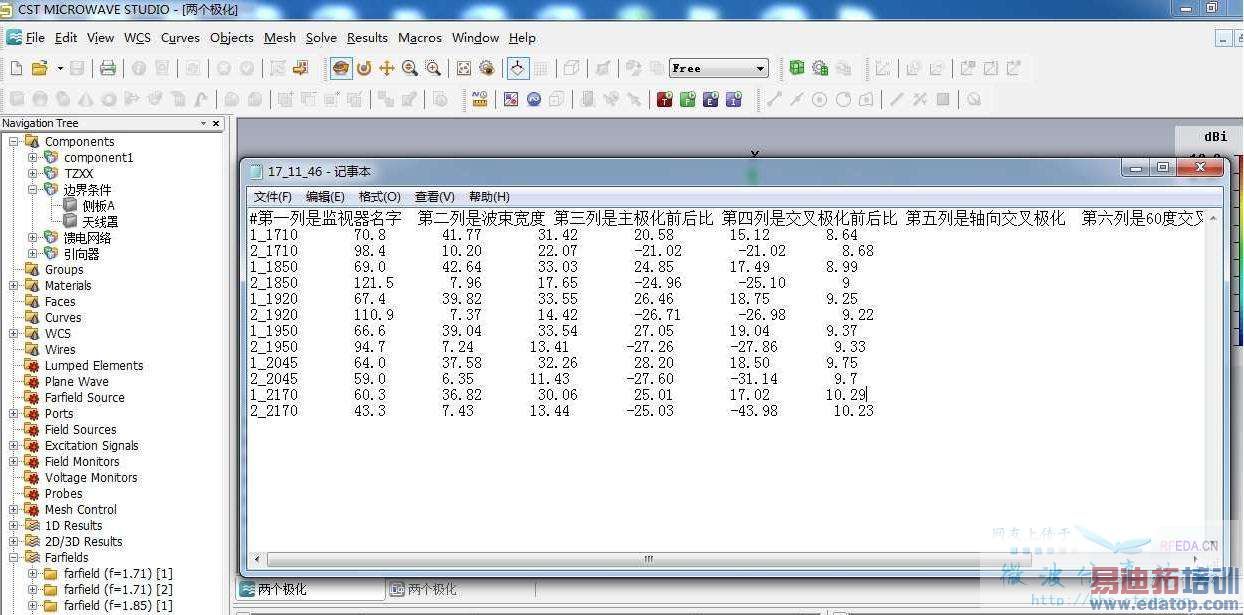Click the Open folder toolbar icon
Screen dimensions: 1244x615
[40, 68]
